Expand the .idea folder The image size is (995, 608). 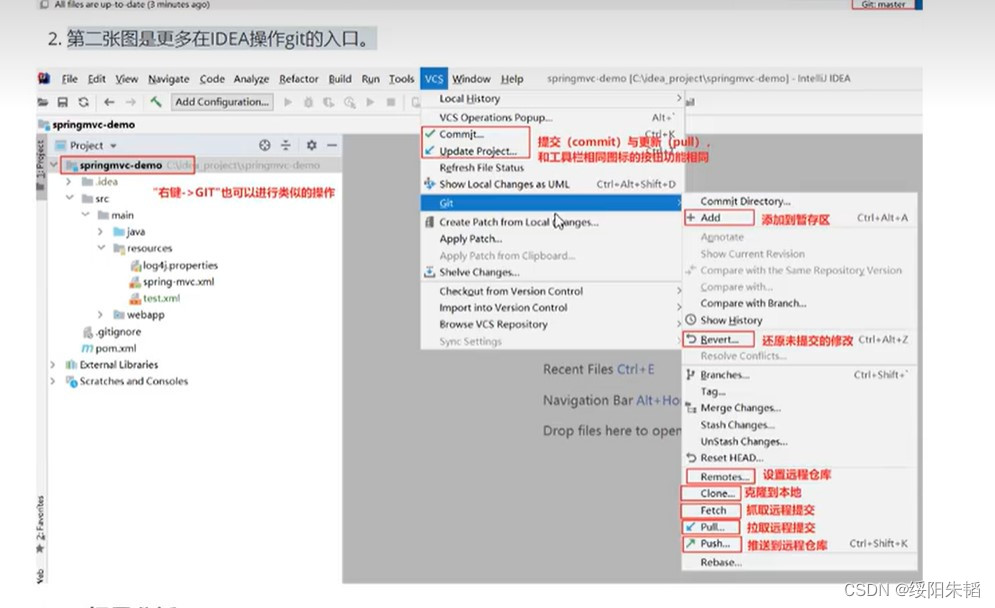pyautogui.click(x=69, y=182)
